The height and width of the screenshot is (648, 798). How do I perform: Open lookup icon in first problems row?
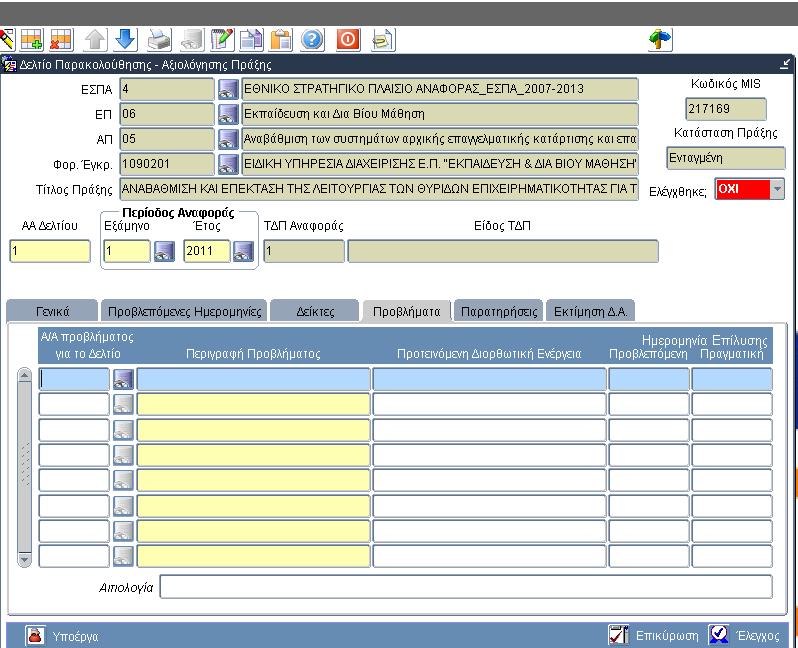pos(123,379)
